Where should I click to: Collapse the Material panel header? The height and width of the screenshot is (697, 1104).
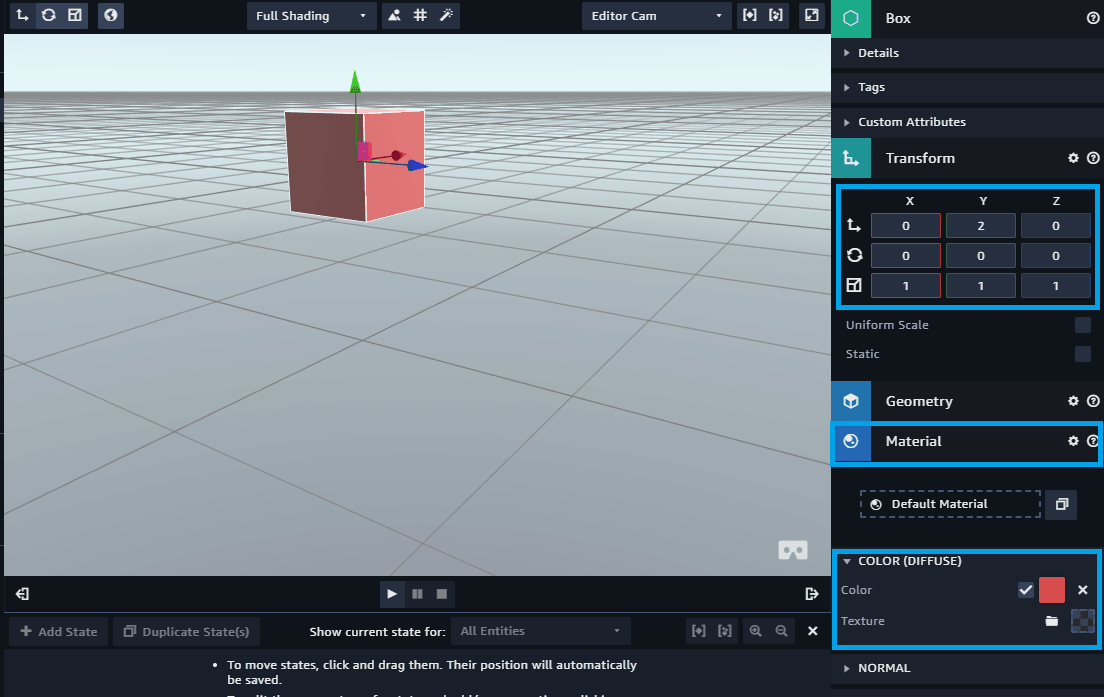pyautogui.click(x=913, y=441)
